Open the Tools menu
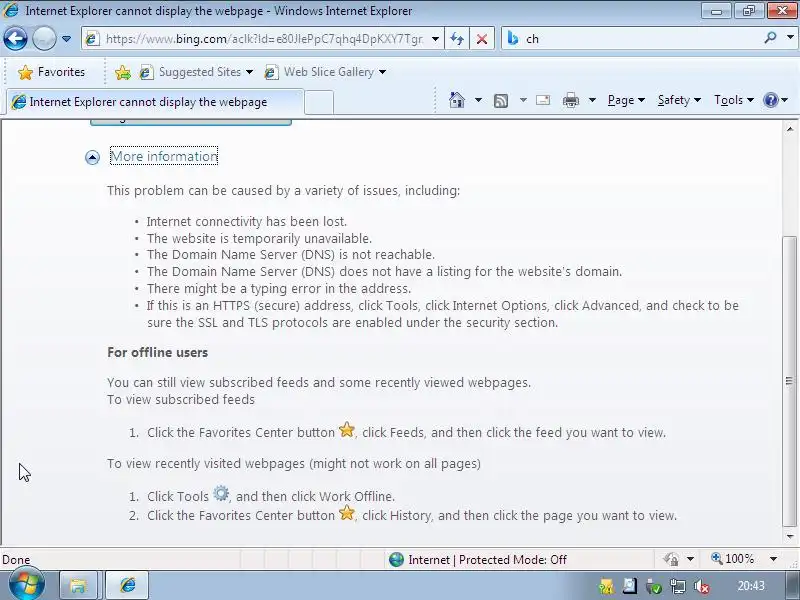 [x=734, y=100]
